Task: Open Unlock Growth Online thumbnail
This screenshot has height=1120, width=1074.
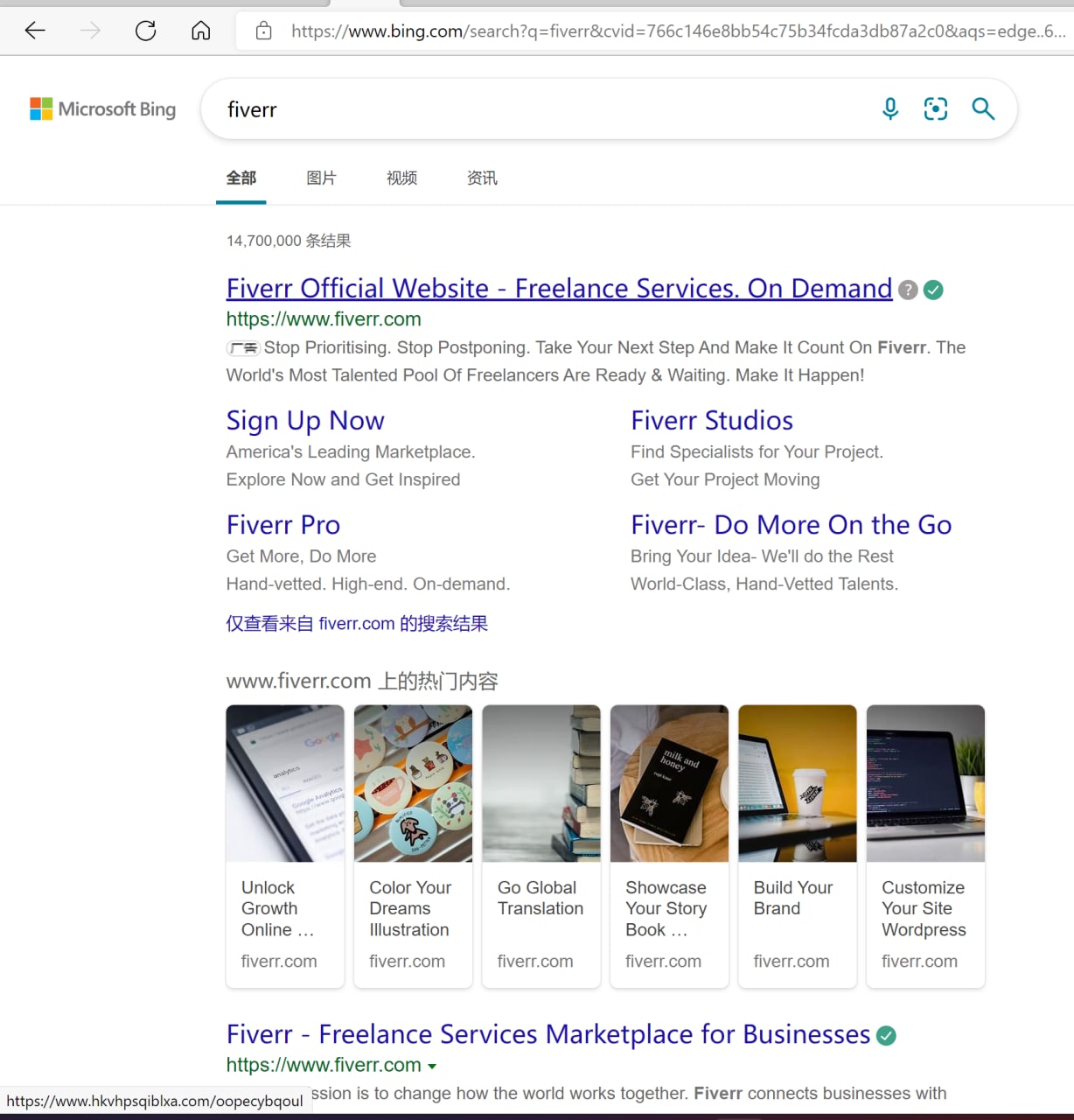Action: pyautogui.click(x=285, y=783)
